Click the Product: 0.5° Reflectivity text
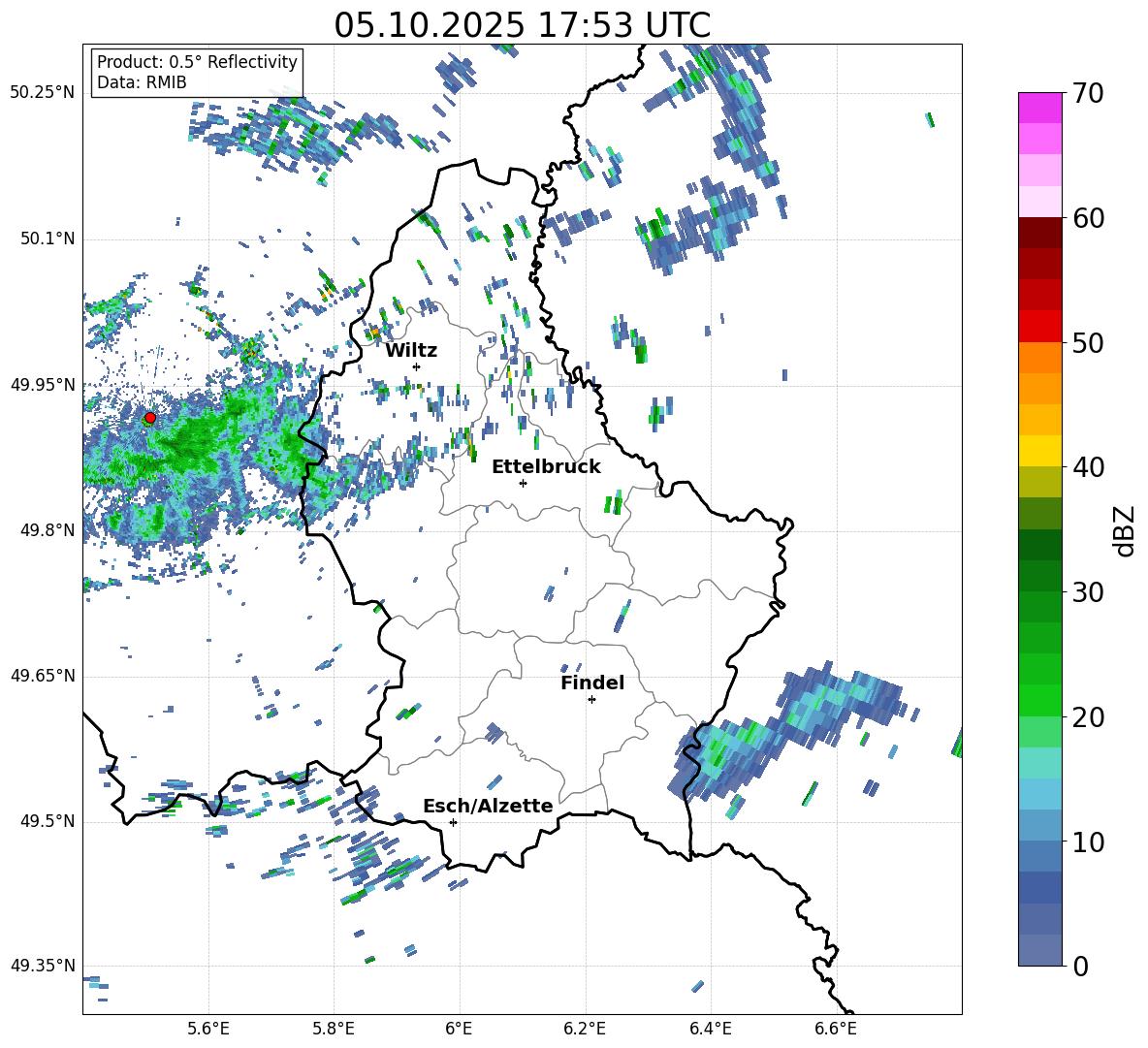 pos(197,62)
